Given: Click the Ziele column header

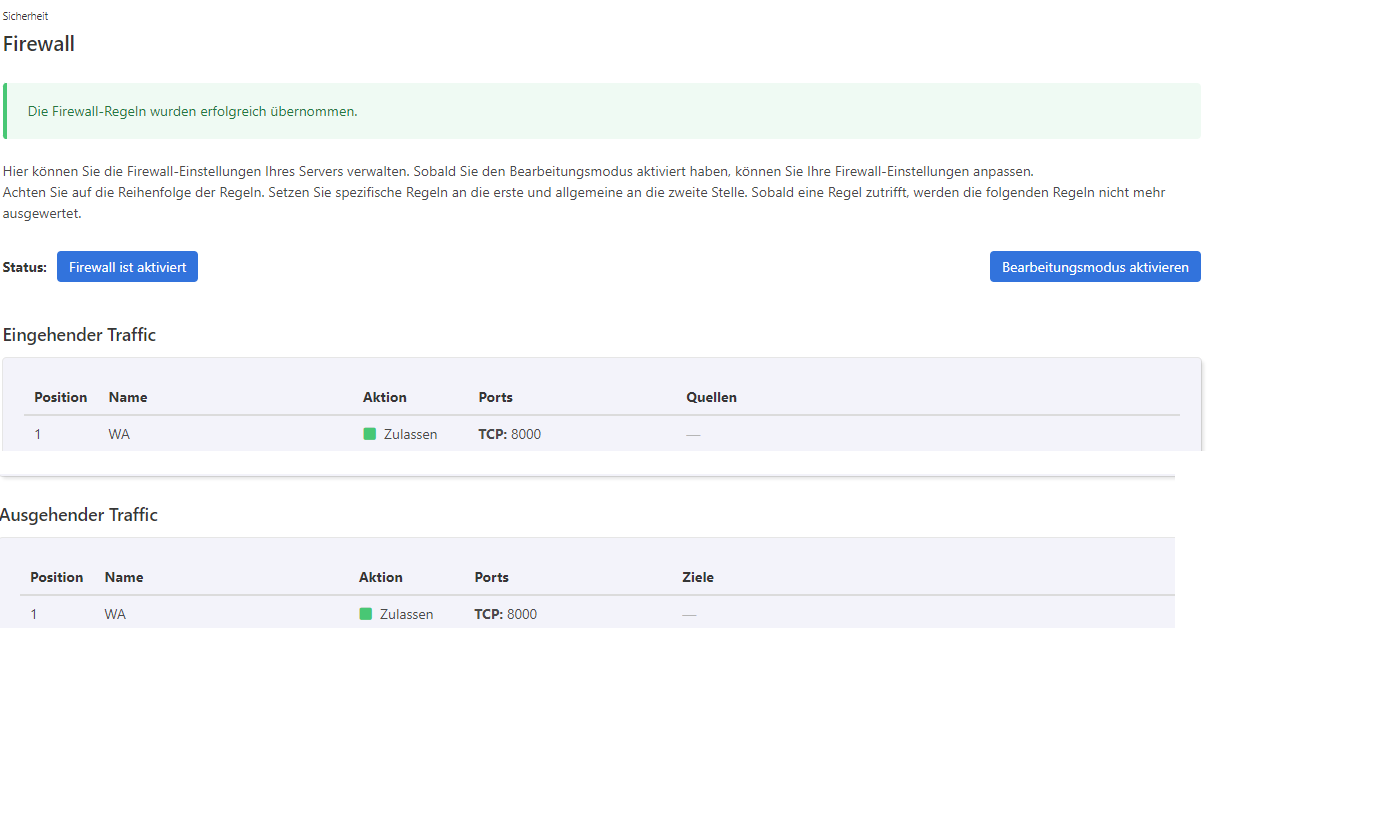Looking at the screenshot, I should (697, 577).
